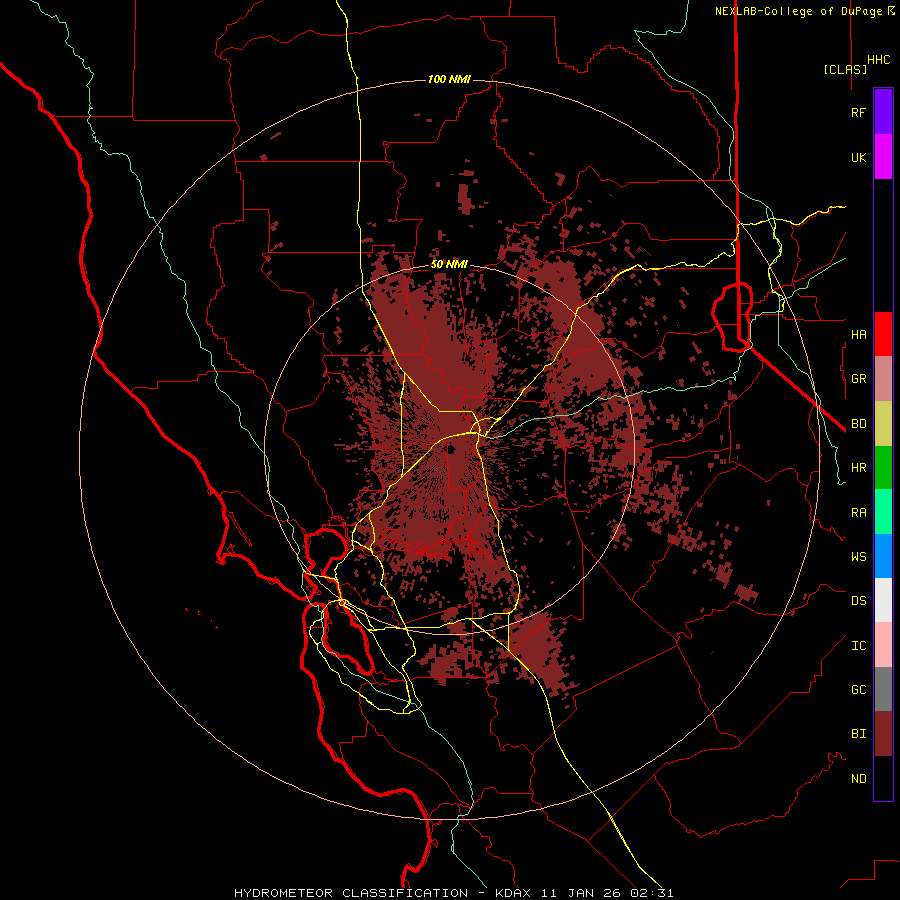The width and height of the screenshot is (900, 900).
Task: Click the ND black legend swatch
Action: point(883,778)
